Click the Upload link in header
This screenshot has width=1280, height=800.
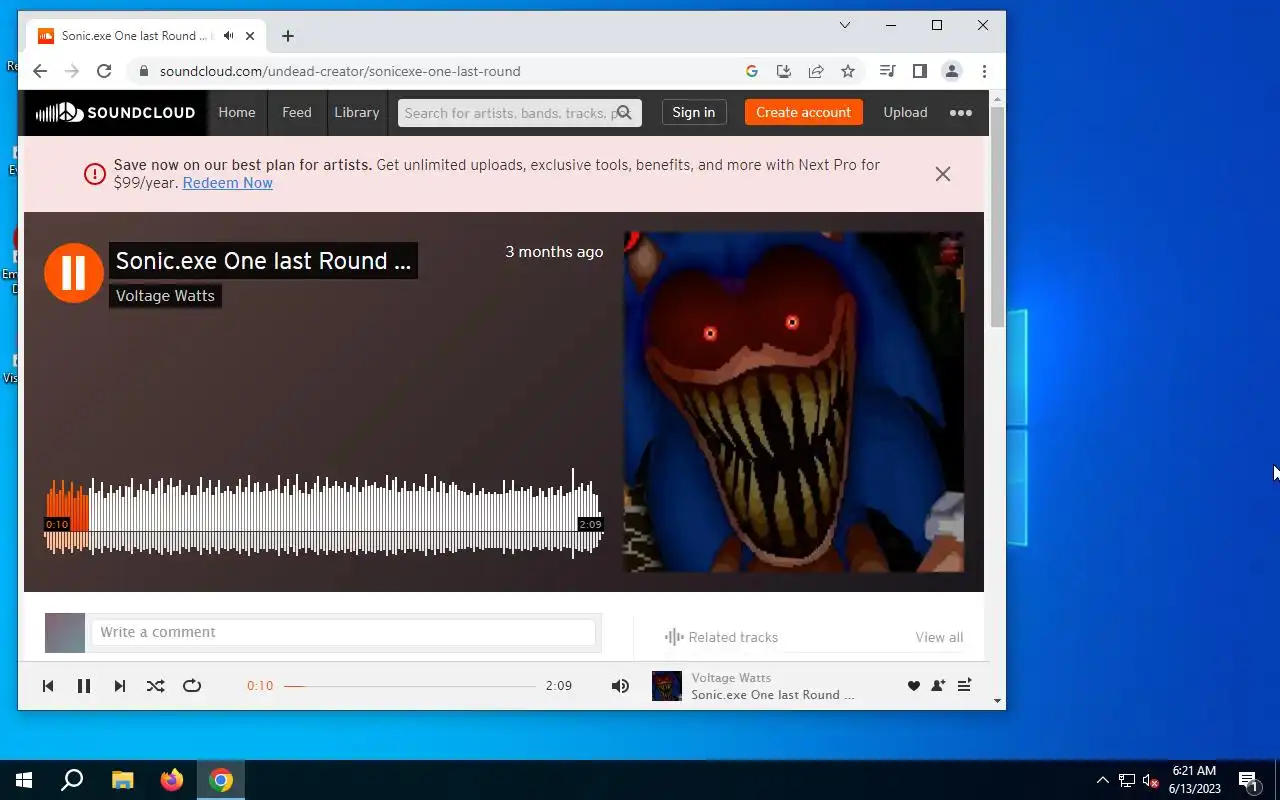point(905,113)
